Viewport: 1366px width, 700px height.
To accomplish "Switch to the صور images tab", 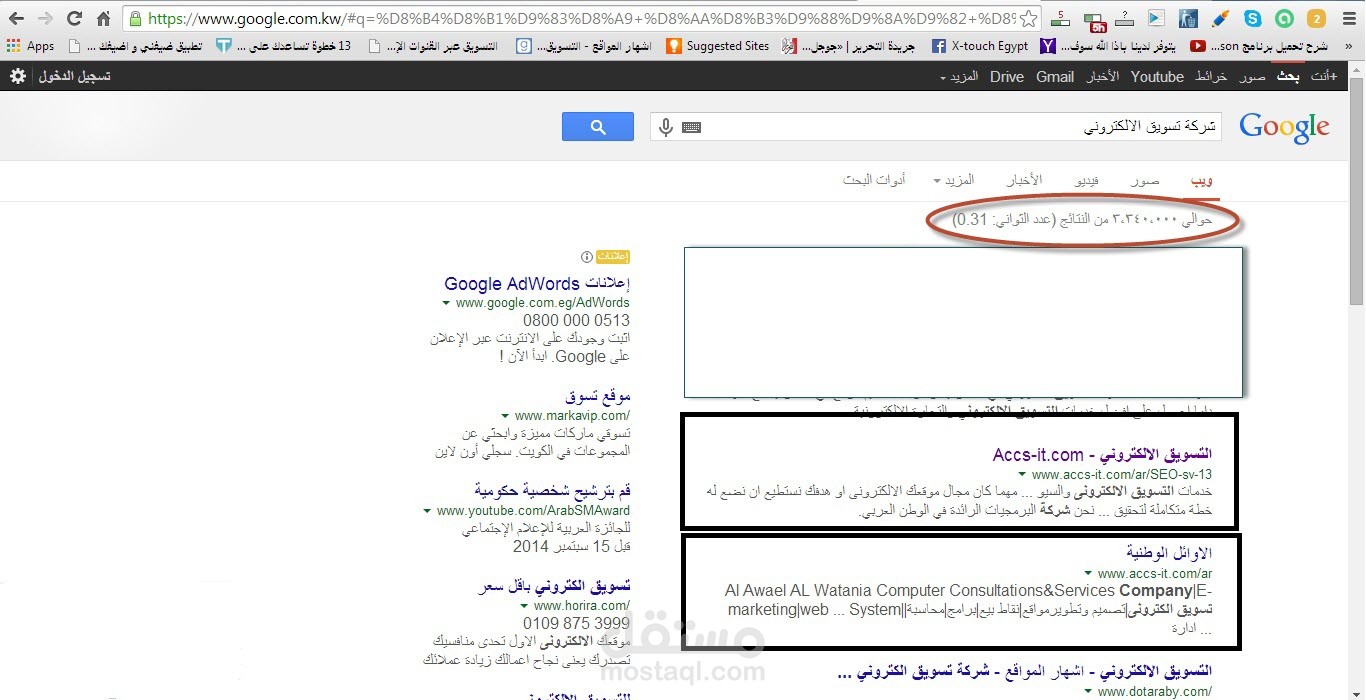I will [x=1145, y=180].
